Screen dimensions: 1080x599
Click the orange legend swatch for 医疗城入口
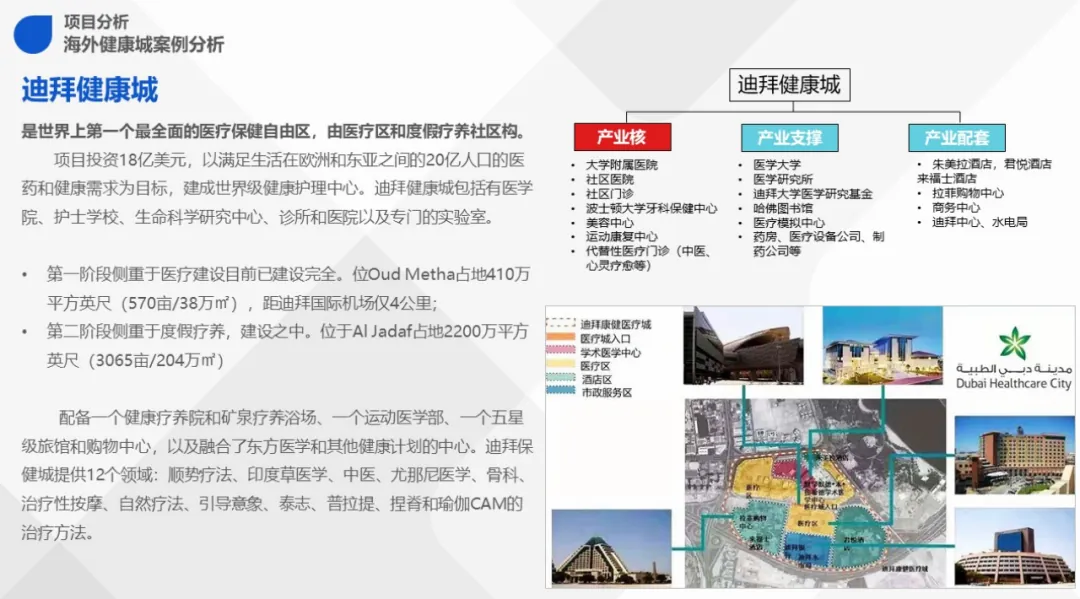pos(560,337)
